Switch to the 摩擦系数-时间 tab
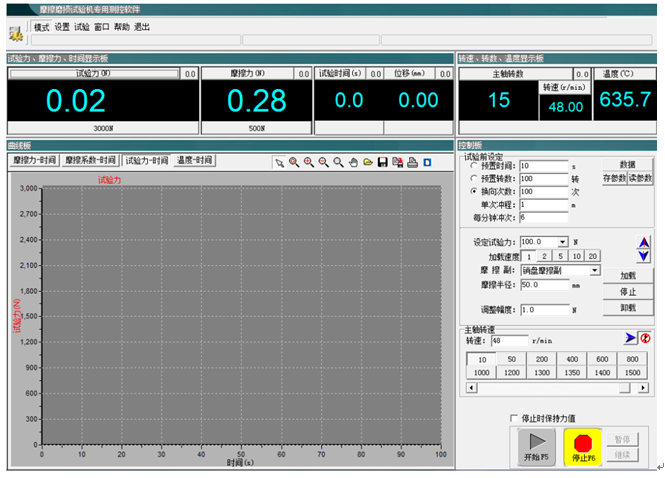Viewport: 665px width, 478px height. pos(90,160)
